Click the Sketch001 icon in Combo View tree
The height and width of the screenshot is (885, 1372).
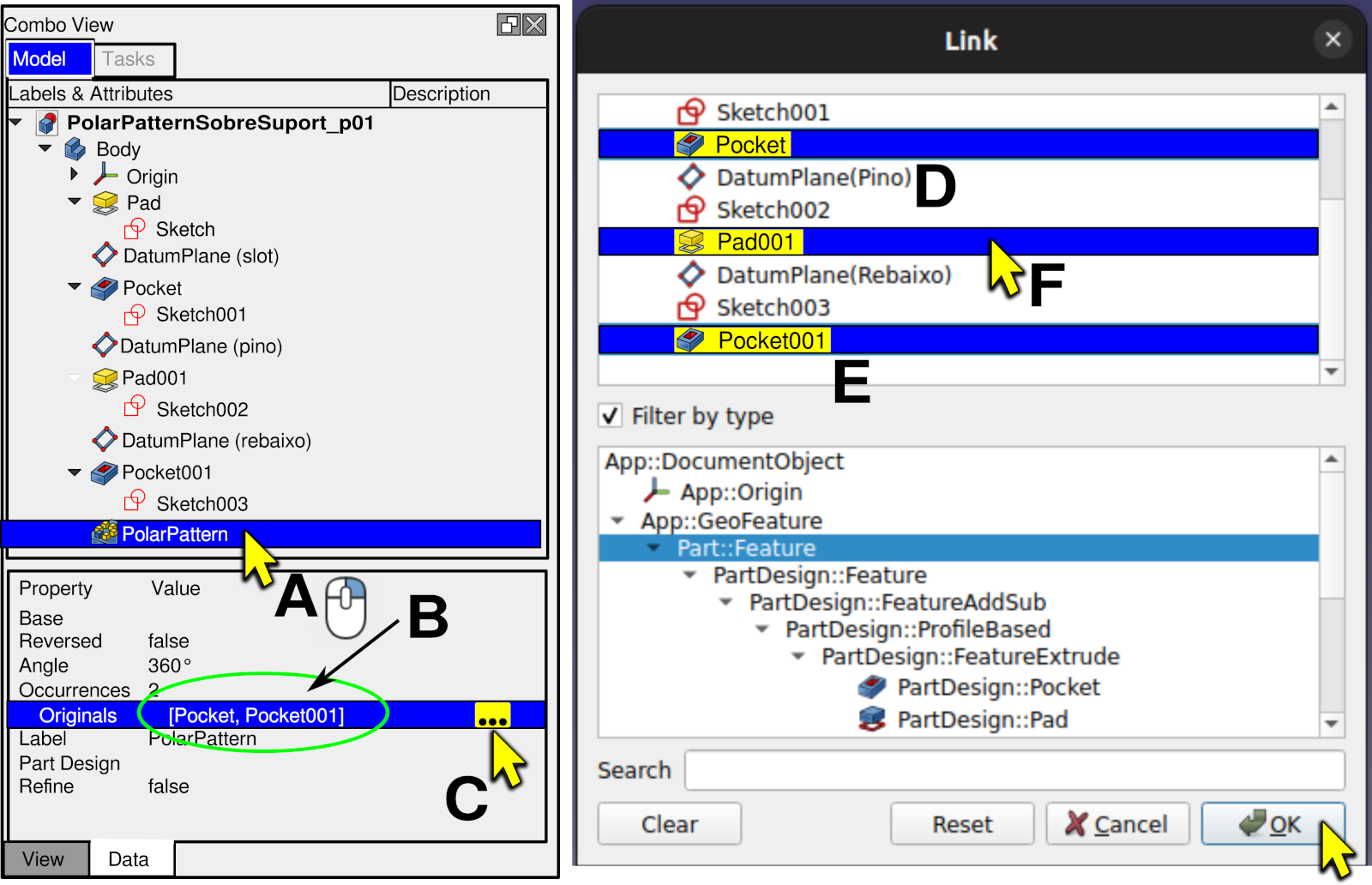(x=135, y=315)
